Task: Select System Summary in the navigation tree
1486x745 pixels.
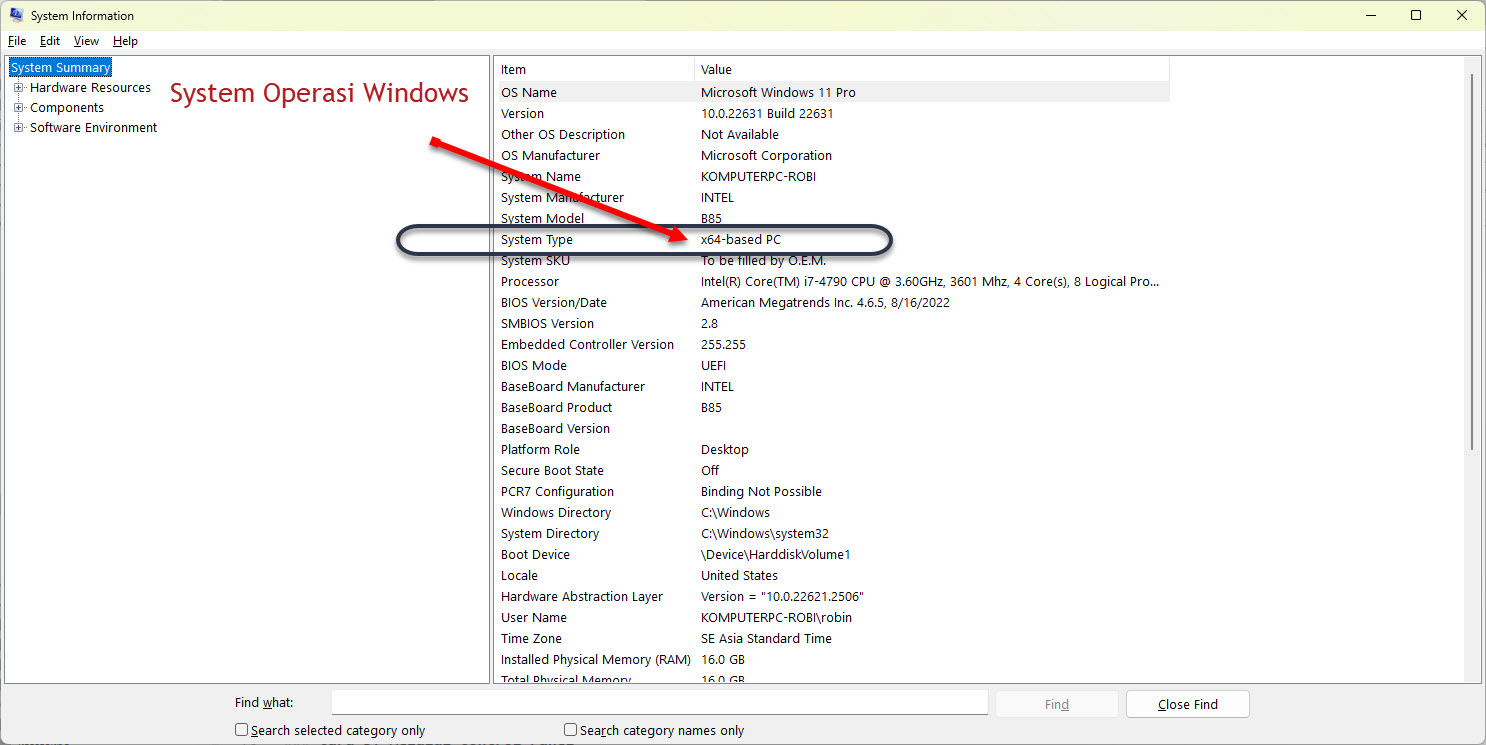Action: click(59, 66)
